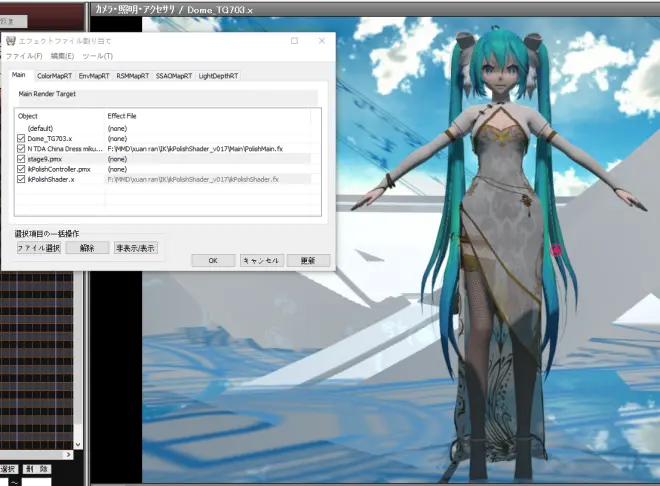This screenshot has height=486, width=660.
Task: Switch to the RSMMapRT tab
Action: [133, 76]
